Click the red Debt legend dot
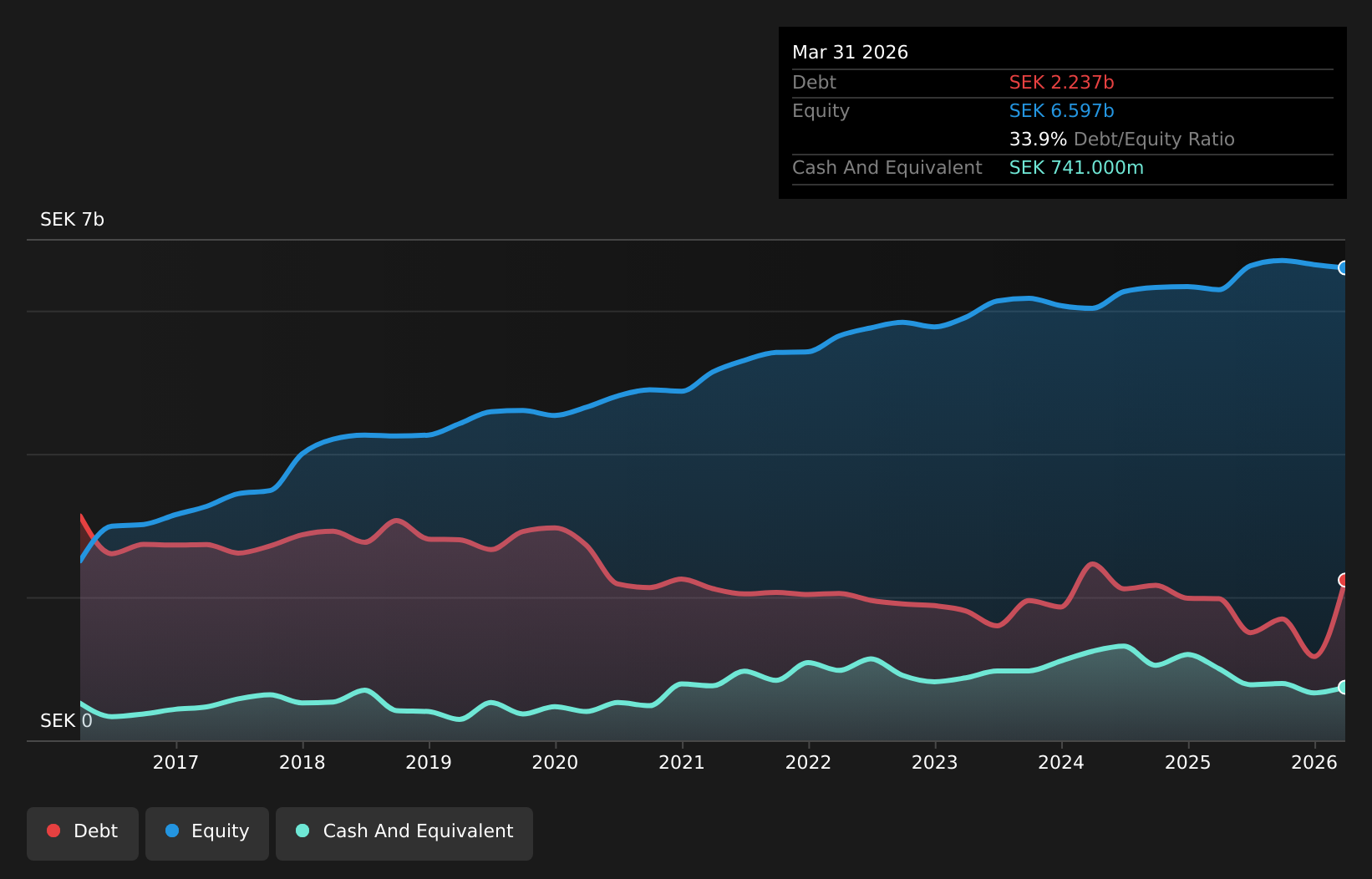The image size is (1372, 879). pyautogui.click(x=53, y=831)
